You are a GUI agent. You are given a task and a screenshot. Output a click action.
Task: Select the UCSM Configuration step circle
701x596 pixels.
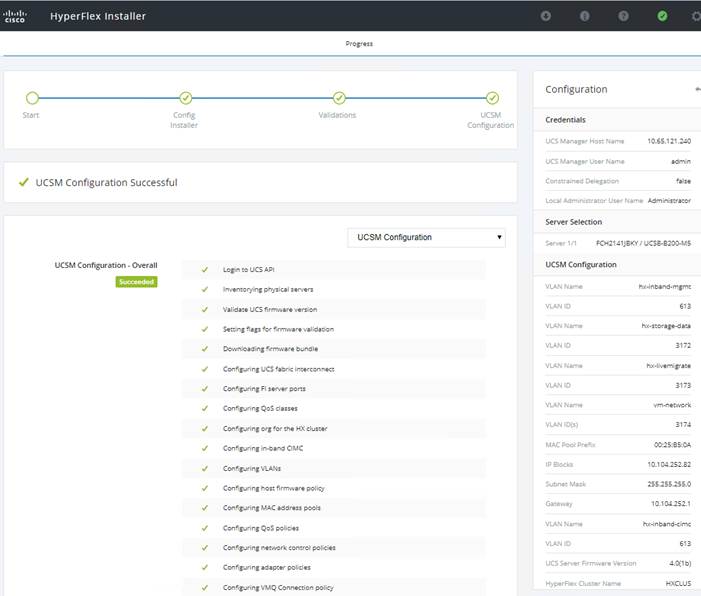492,97
